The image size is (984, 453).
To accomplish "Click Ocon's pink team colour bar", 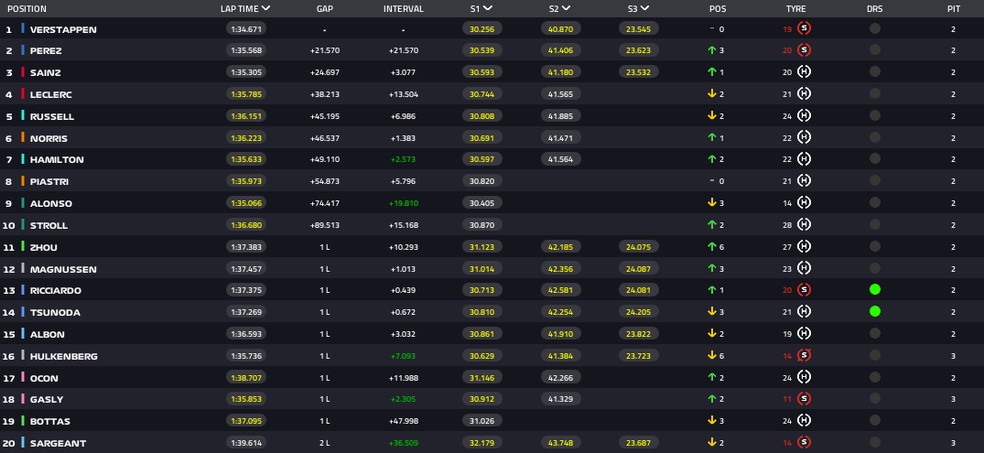I will tap(23, 377).
